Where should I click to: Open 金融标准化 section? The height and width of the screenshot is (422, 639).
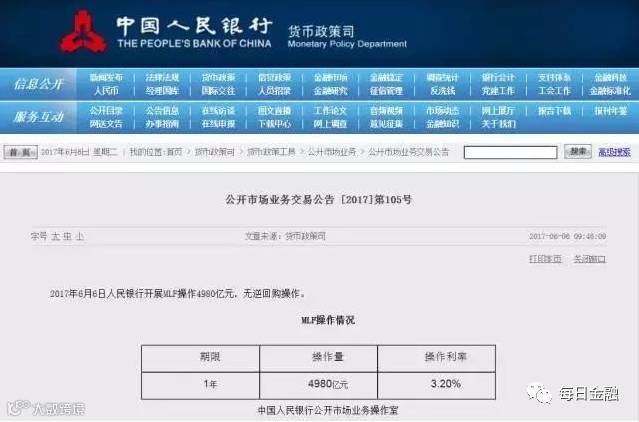click(610, 91)
